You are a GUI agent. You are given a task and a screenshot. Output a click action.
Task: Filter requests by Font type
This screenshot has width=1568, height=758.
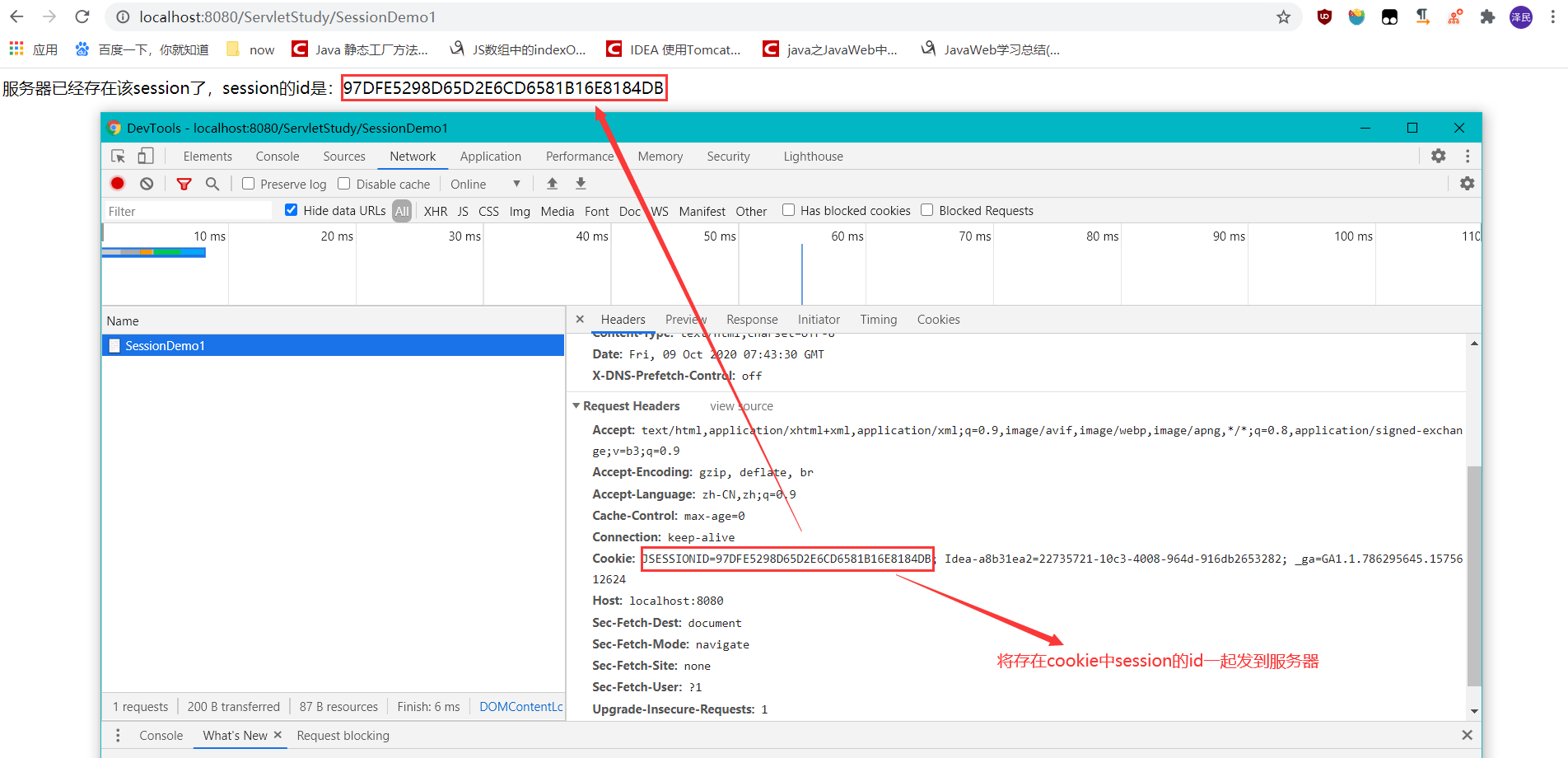pos(596,212)
